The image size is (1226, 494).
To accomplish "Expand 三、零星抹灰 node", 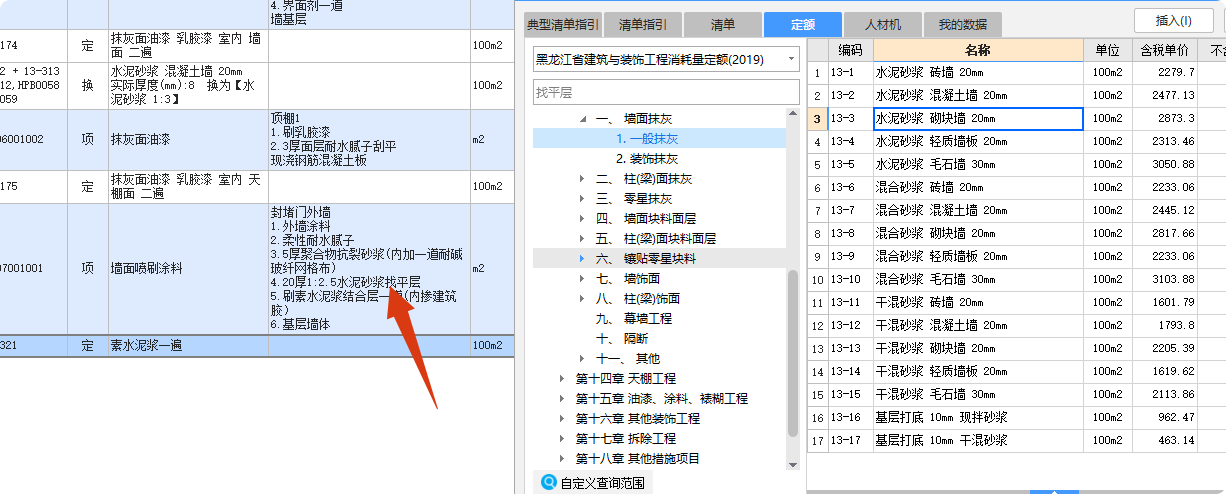I will click(x=583, y=199).
